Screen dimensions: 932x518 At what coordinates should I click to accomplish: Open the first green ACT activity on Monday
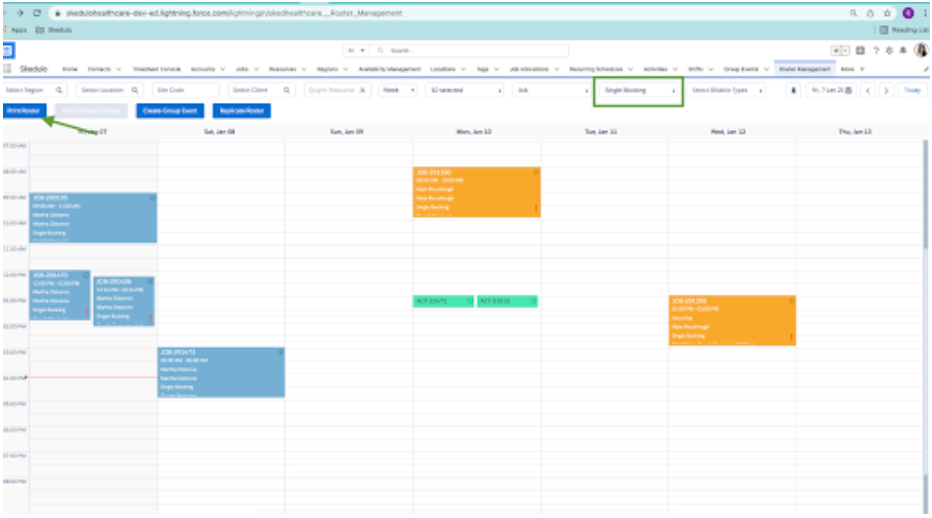pyautogui.click(x=443, y=302)
